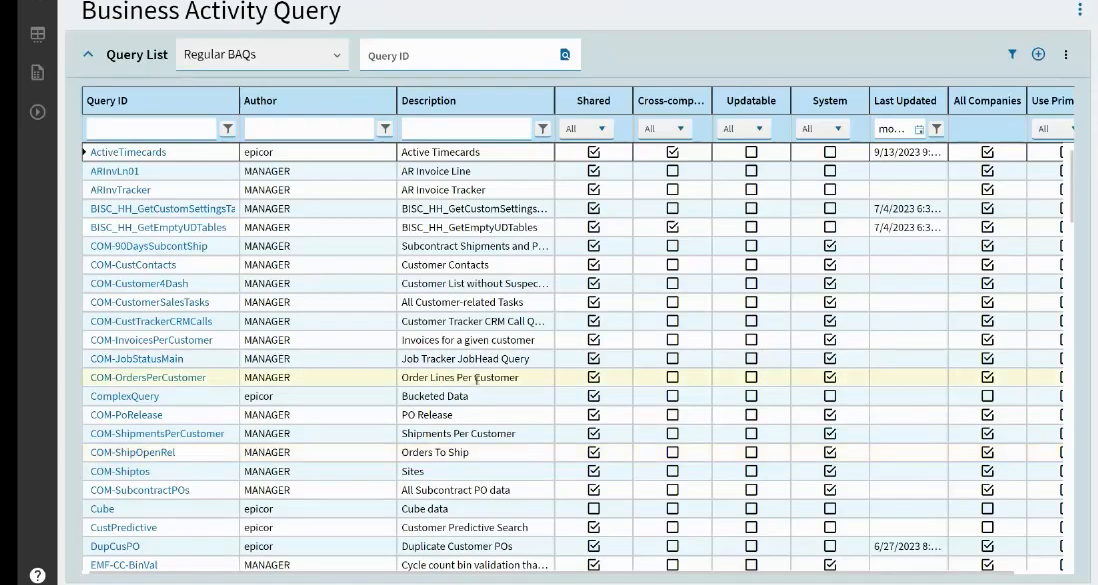Open the ActiveTimecards query link
Screen dimensions: 1098x585
click(x=128, y=152)
